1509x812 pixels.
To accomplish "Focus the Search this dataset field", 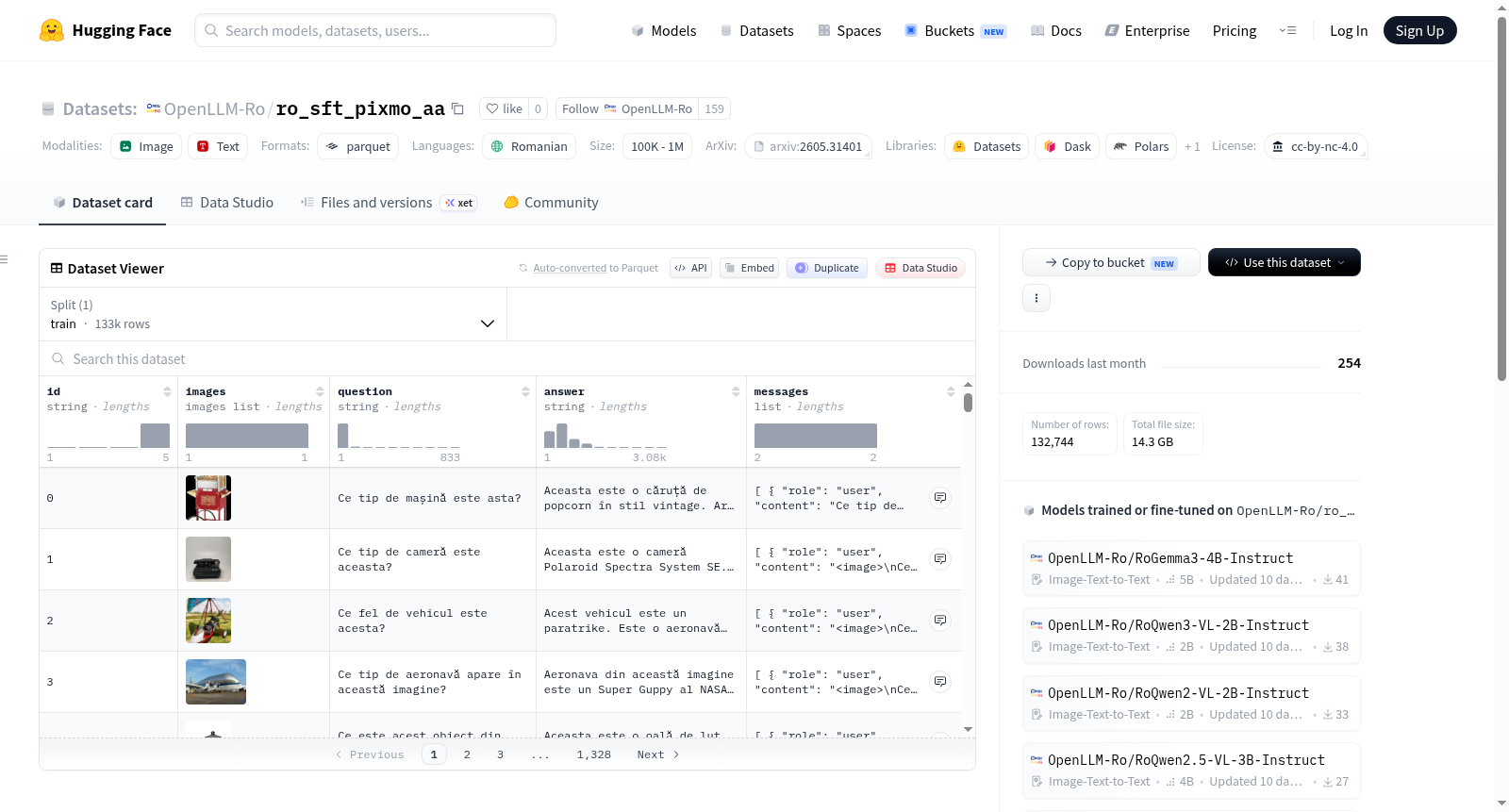I will coord(507,358).
